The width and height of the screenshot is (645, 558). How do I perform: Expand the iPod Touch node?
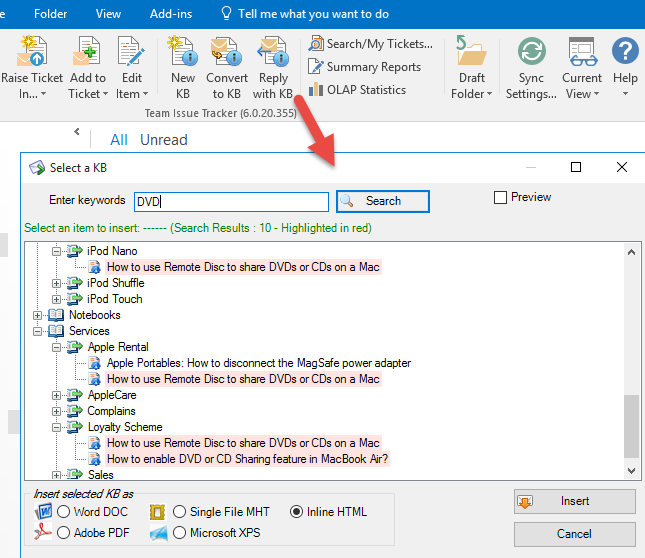click(56, 299)
